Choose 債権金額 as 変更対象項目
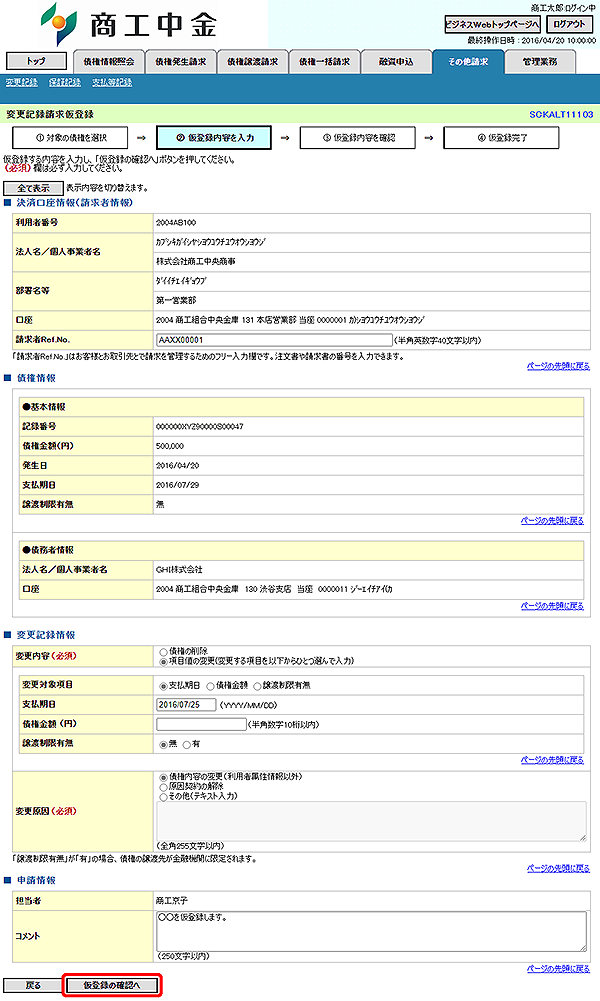 point(210,686)
